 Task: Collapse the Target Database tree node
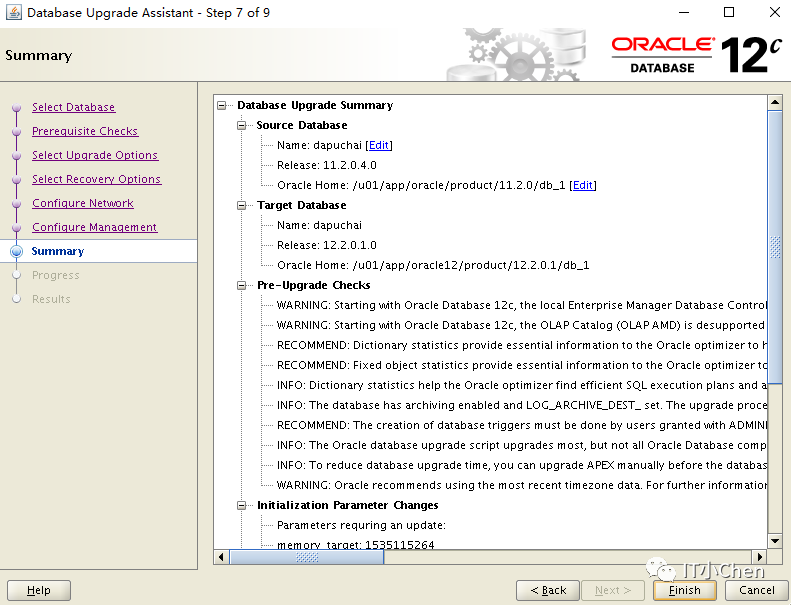(242, 205)
